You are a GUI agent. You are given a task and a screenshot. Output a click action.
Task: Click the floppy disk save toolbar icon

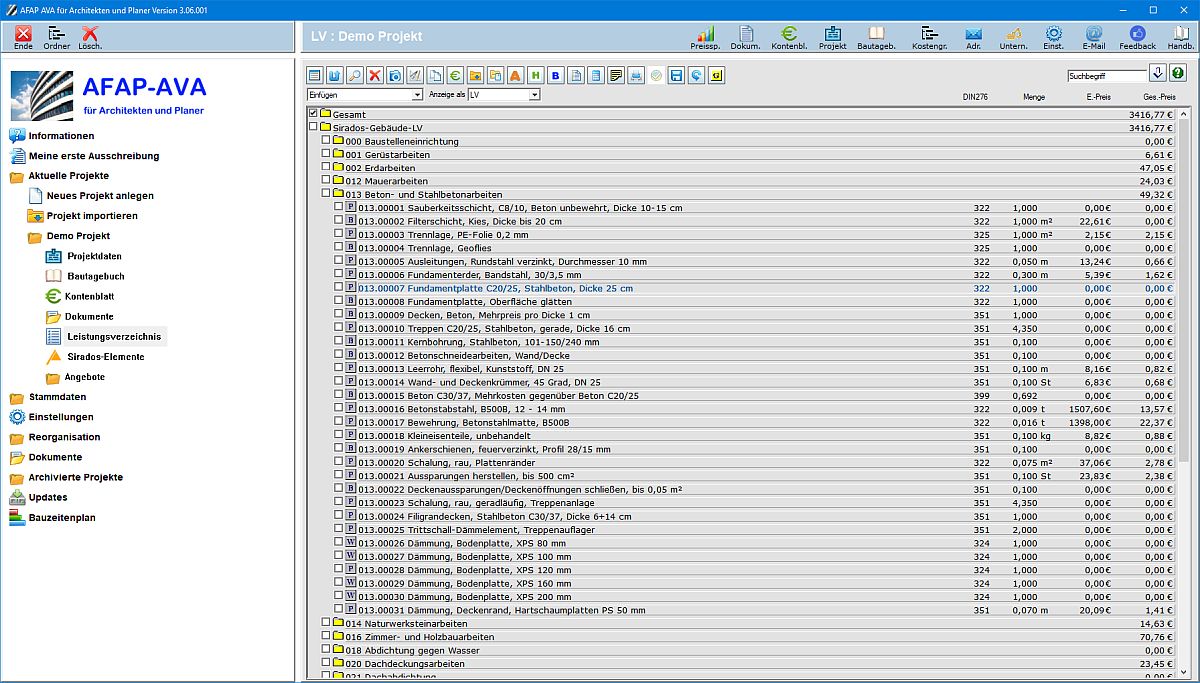(676, 75)
